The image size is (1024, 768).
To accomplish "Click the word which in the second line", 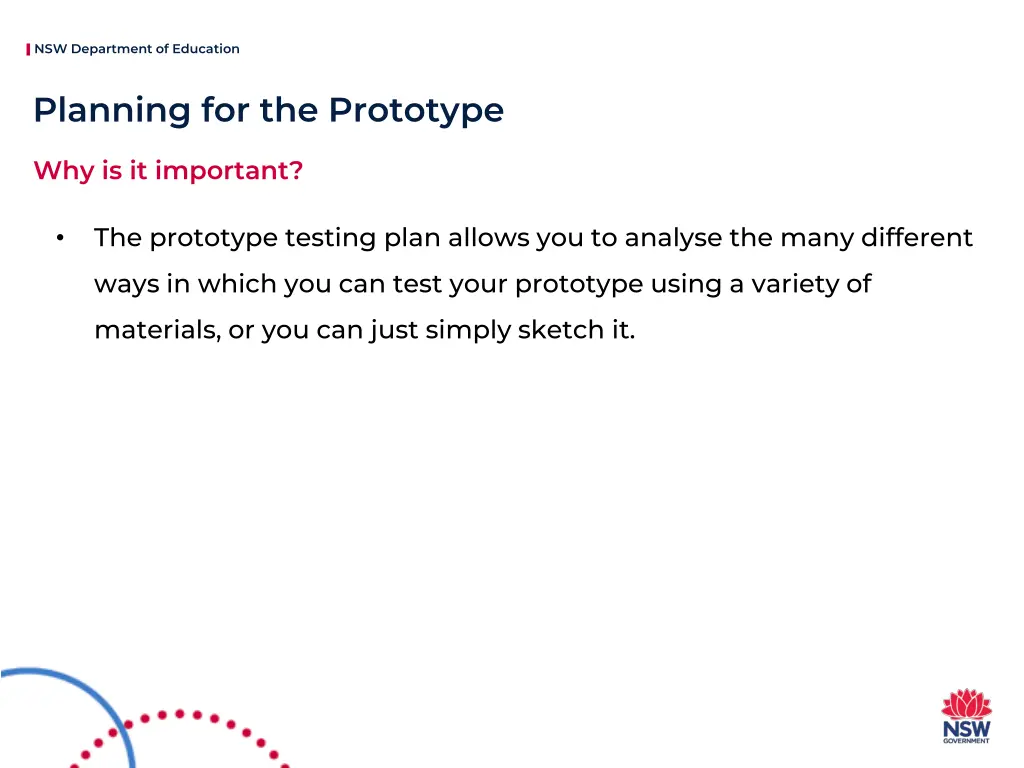I will pyautogui.click(x=238, y=284).
